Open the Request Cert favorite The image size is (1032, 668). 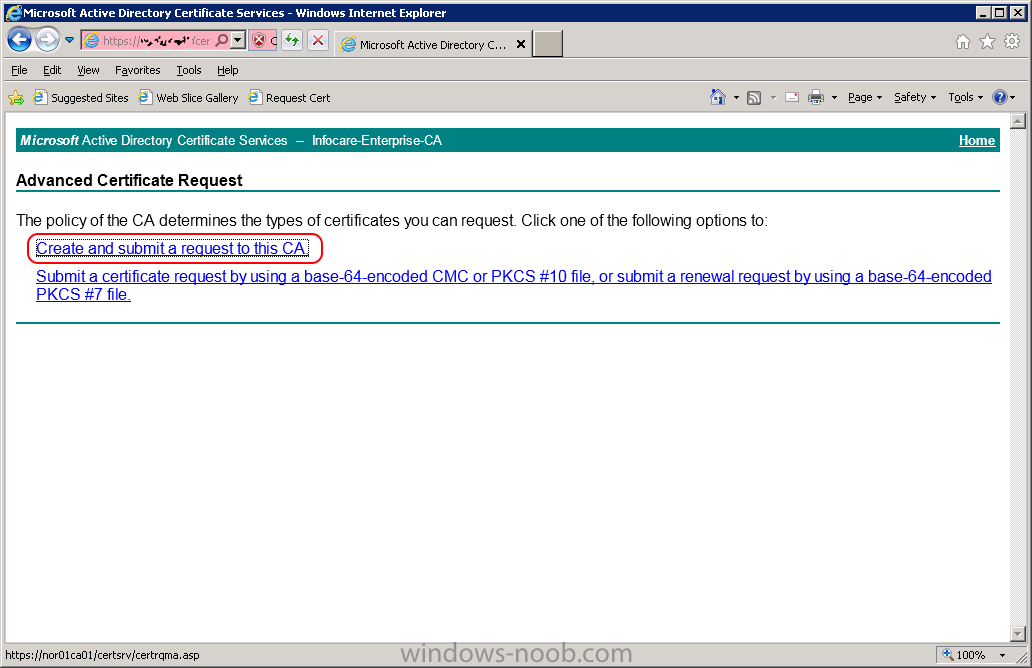coord(289,97)
